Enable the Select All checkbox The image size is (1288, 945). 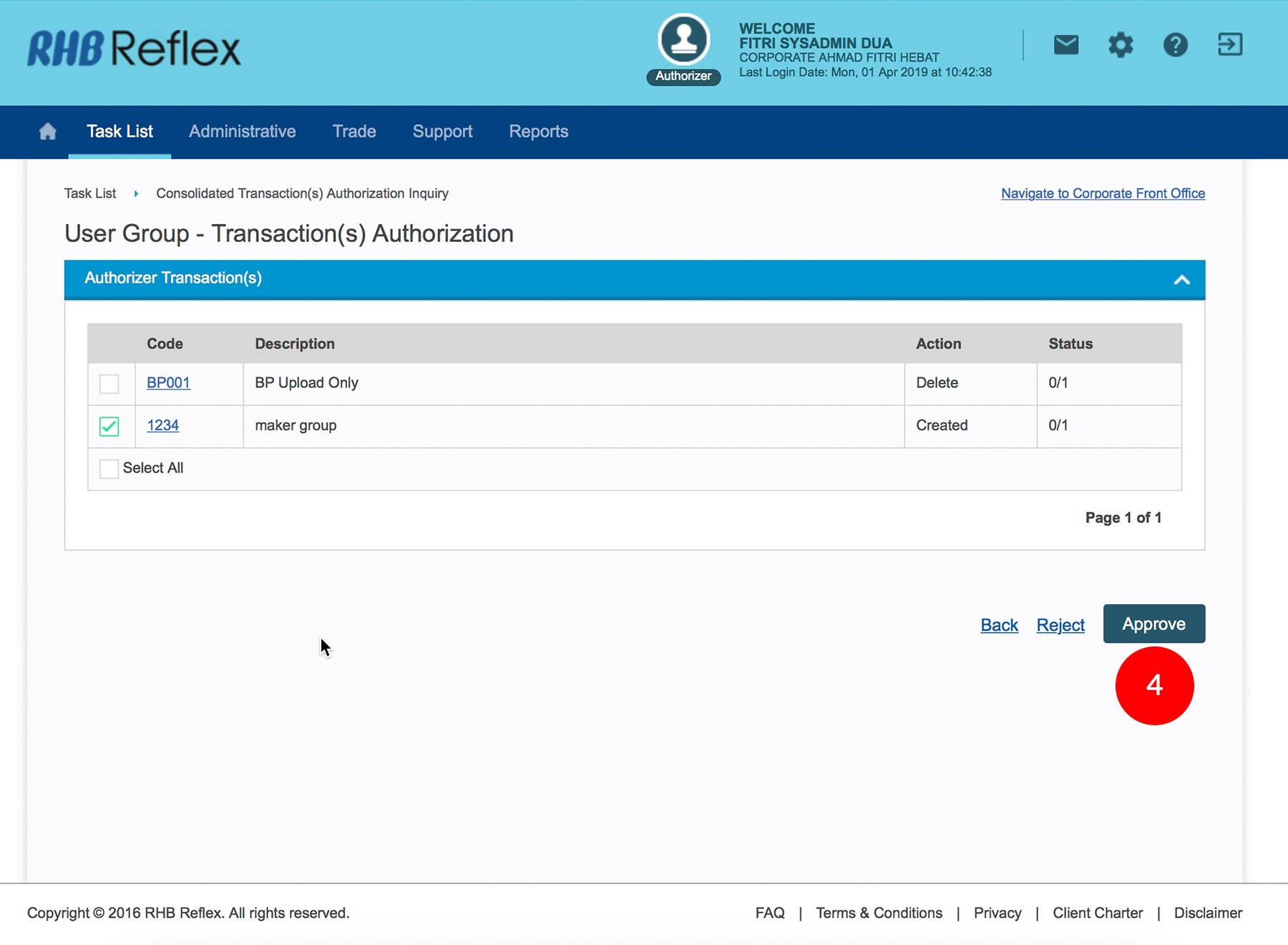[109, 469]
